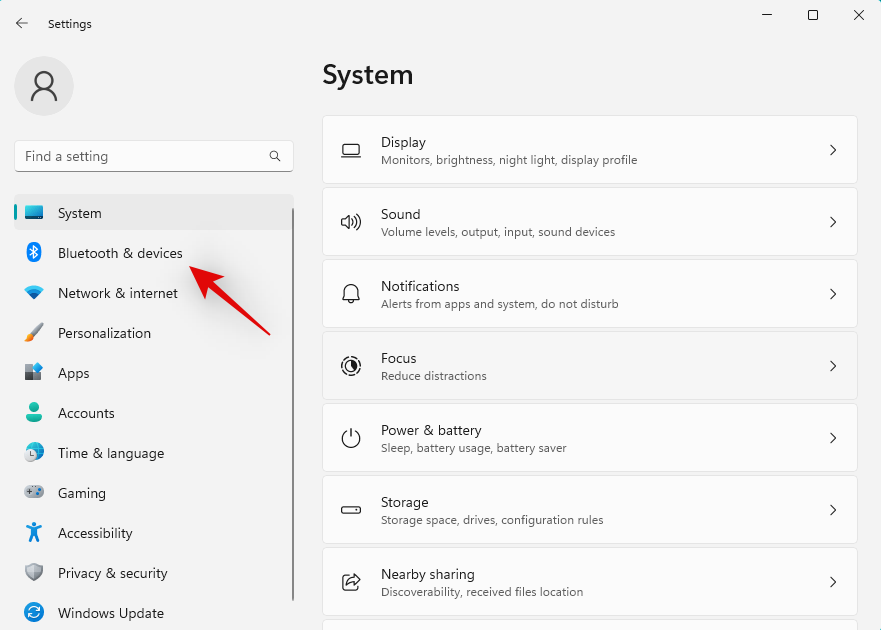The image size is (881, 630).
Task: Open Gaming settings section
Action: [x=153, y=492]
